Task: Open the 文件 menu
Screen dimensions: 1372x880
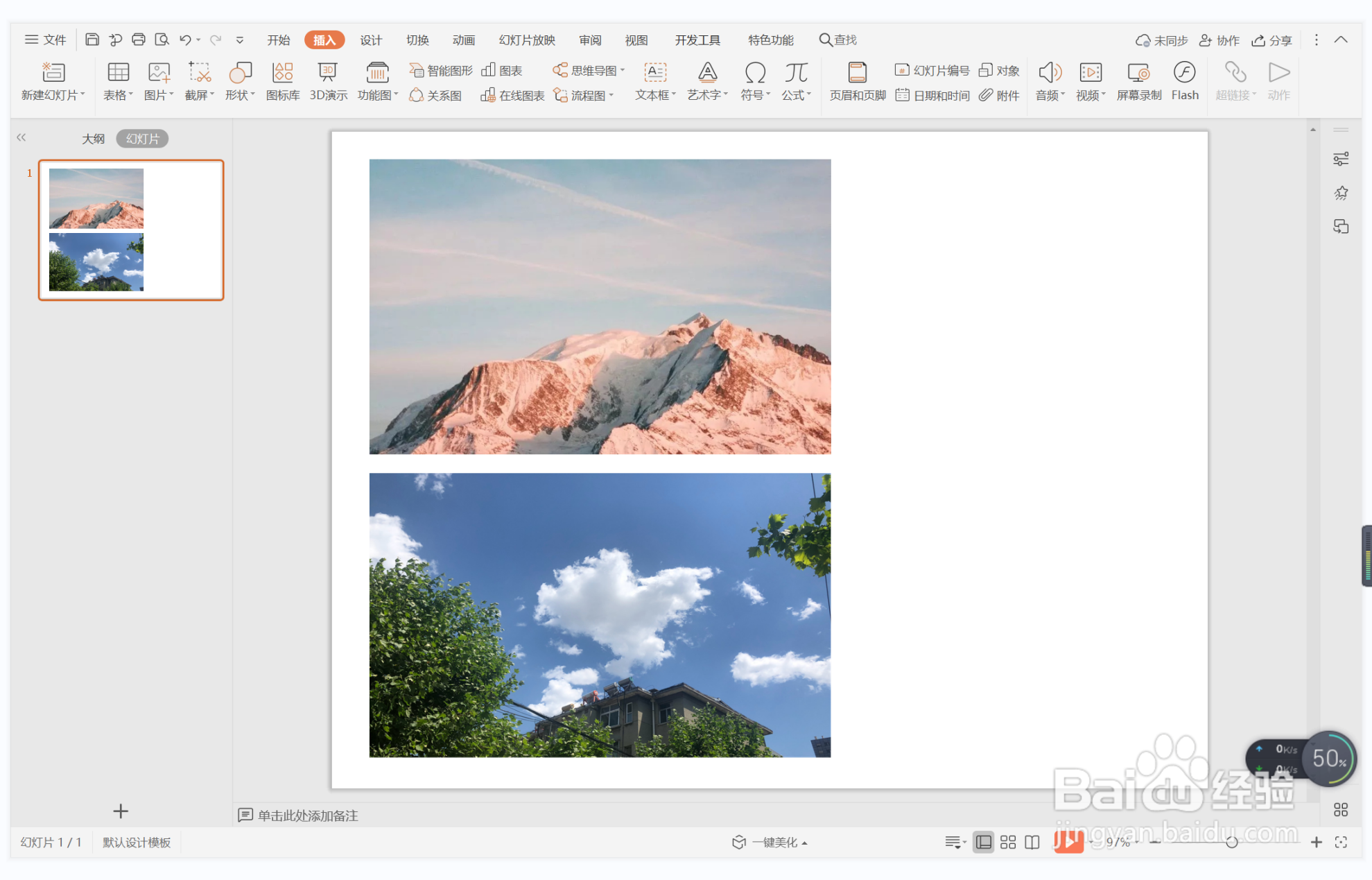Action: [46, 40]
